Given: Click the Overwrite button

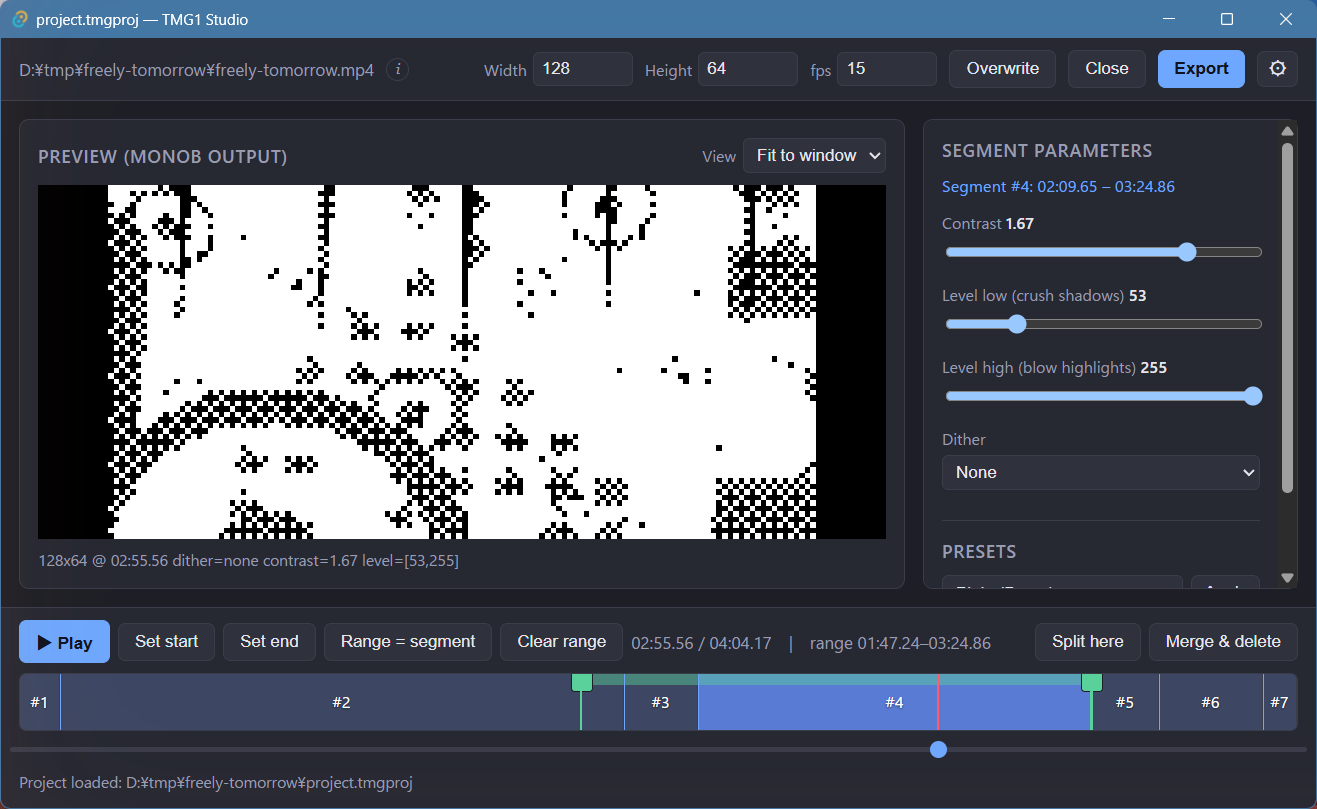Looking at the screenshot, I should click(1002, 69).
